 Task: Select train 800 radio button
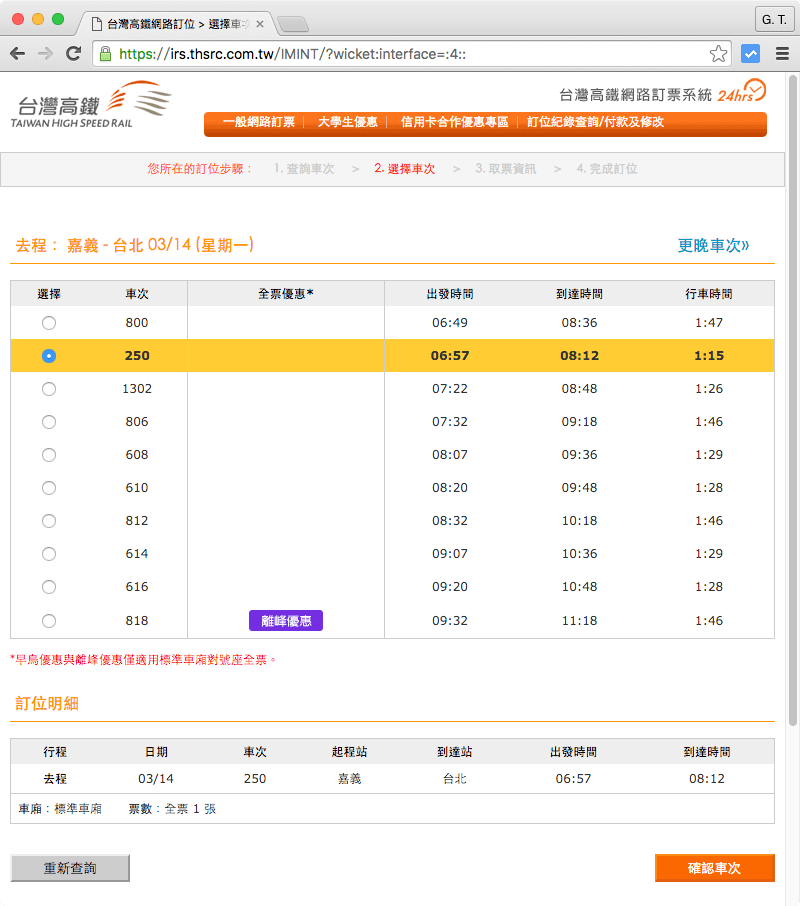point(49,323)
